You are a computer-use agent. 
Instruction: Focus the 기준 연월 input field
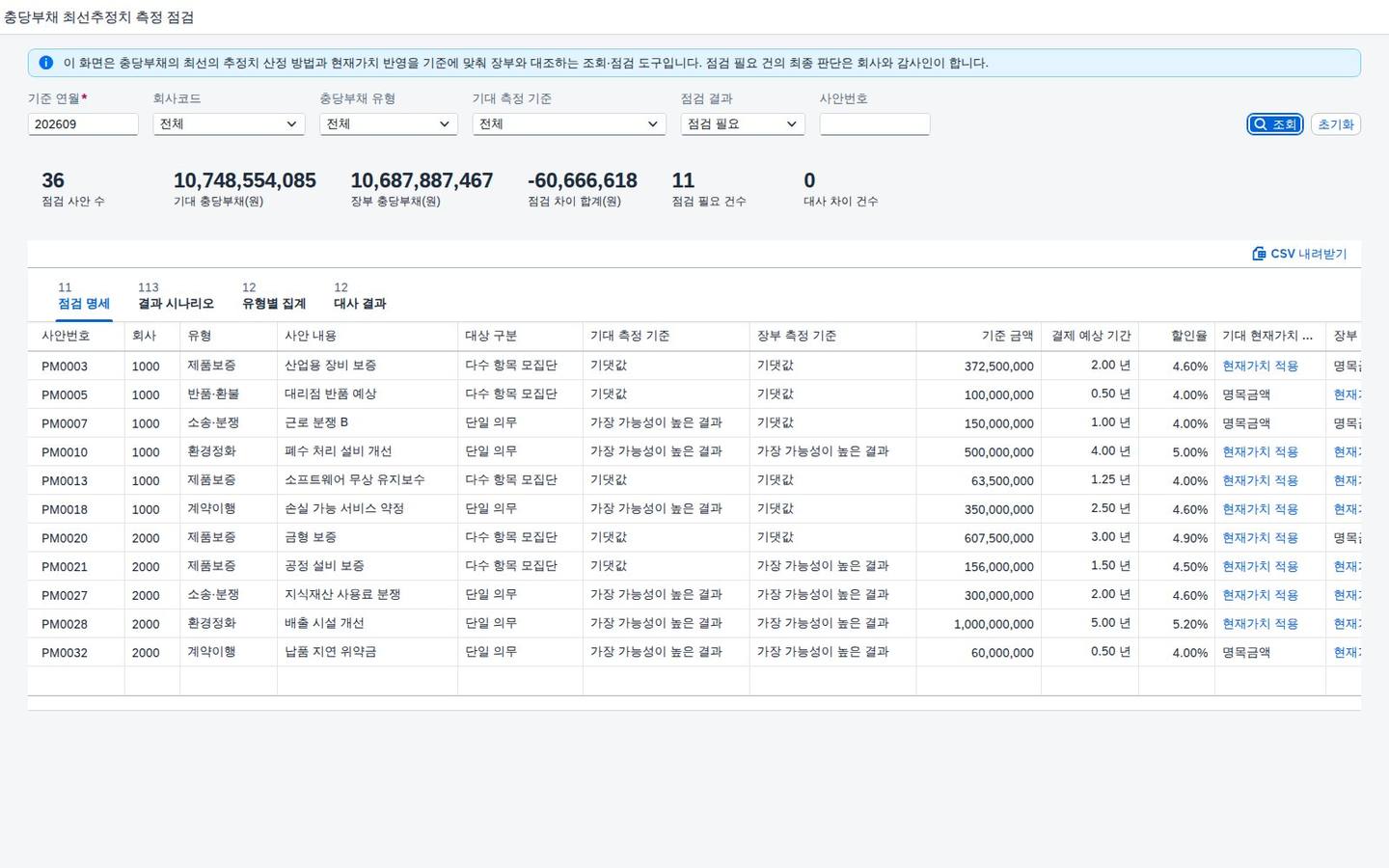83,124
